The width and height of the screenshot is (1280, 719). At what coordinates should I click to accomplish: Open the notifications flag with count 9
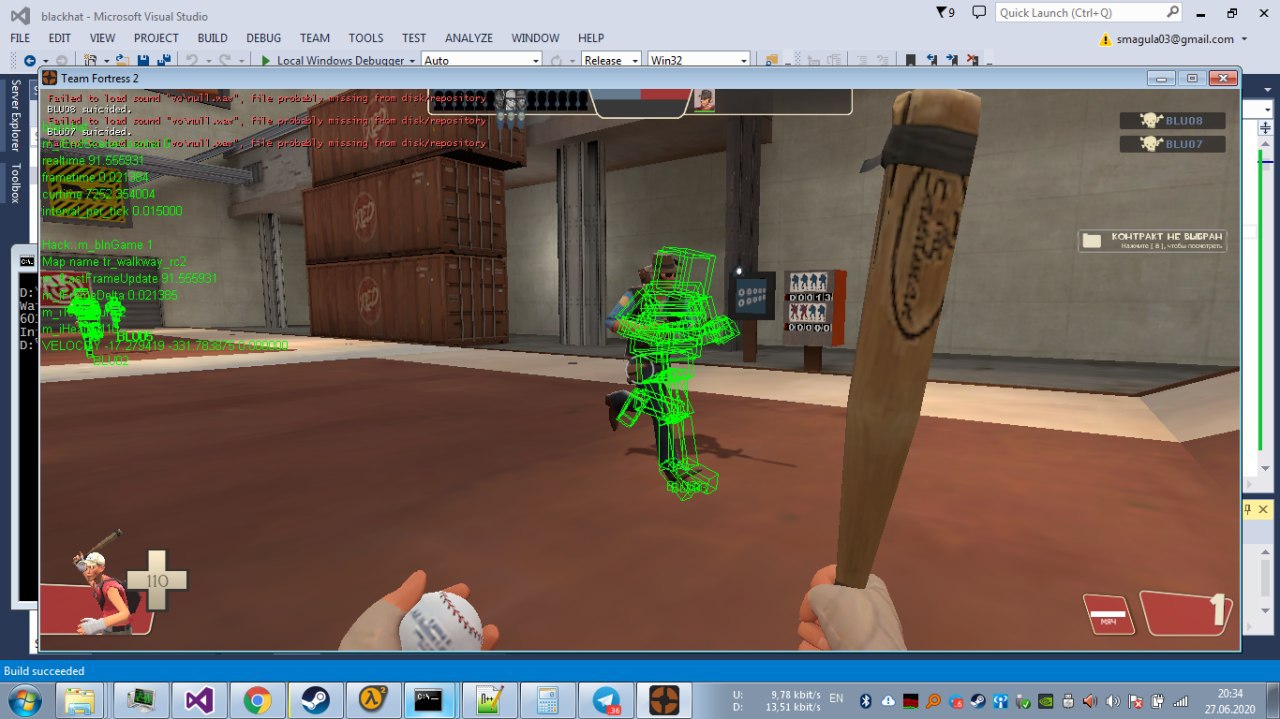pos(945,13)
